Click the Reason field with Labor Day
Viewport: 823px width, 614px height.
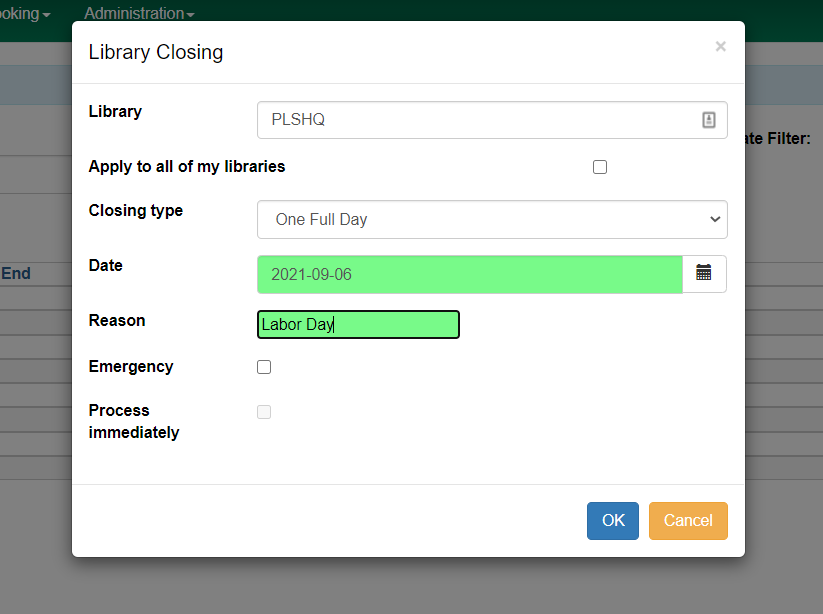(358, 324)
